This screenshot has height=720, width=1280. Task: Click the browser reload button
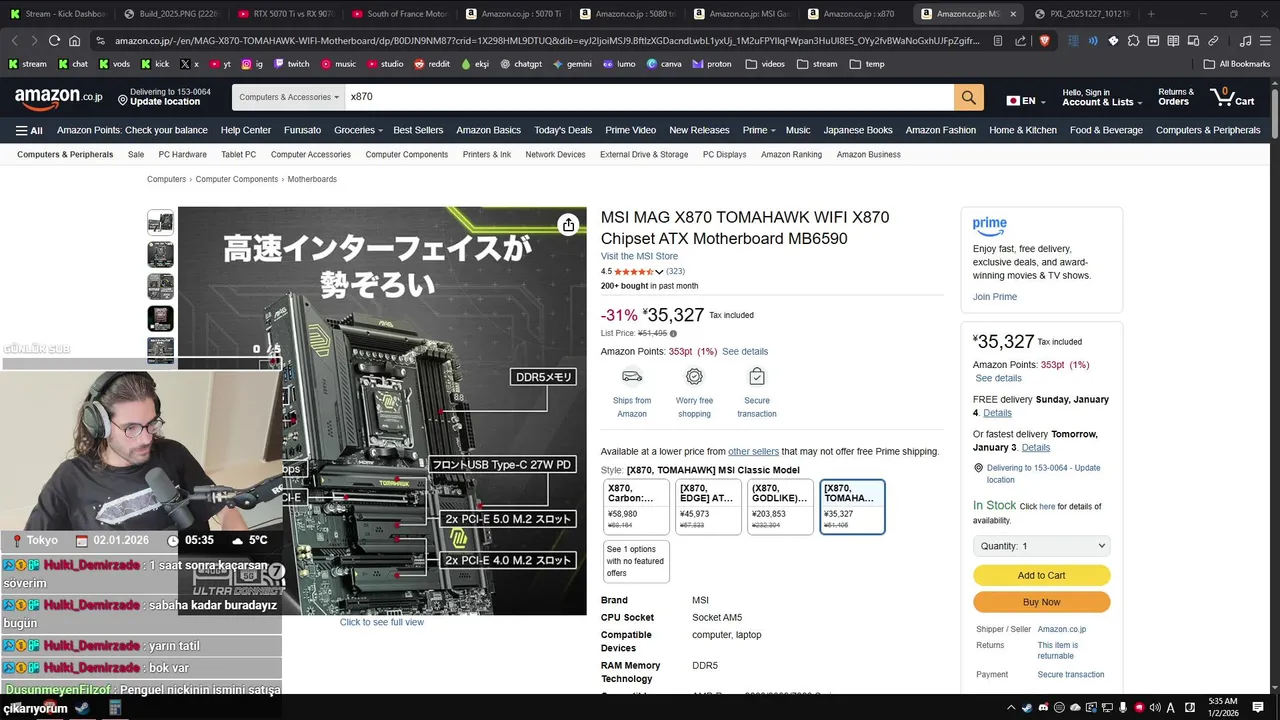54,41
